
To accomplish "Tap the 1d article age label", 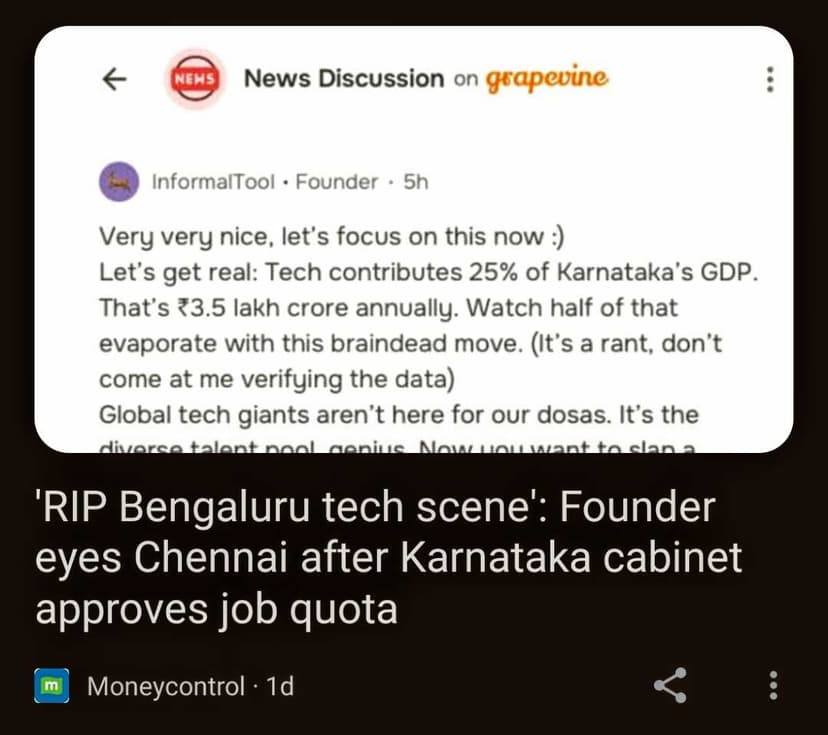I will coord(280,686).
